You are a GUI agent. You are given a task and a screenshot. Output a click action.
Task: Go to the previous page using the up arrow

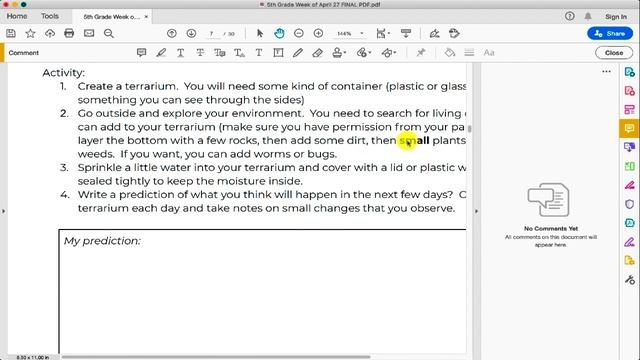pos(171,33)
